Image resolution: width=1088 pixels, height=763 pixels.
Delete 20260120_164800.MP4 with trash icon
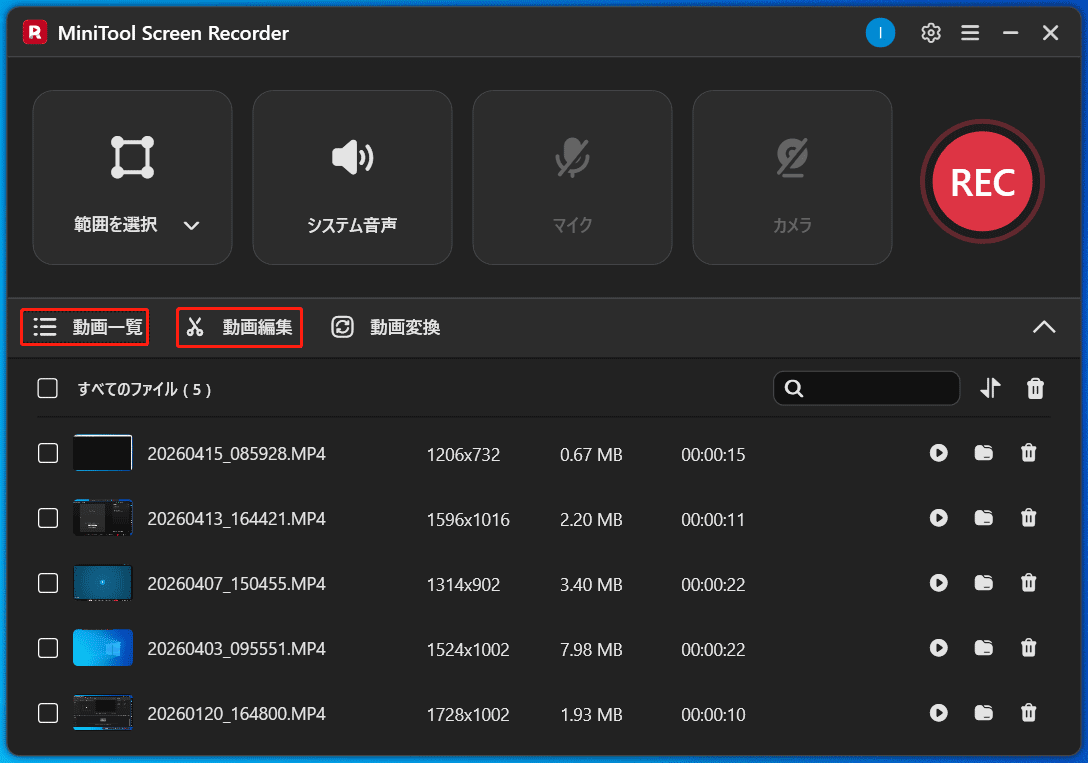[1029, 712]
